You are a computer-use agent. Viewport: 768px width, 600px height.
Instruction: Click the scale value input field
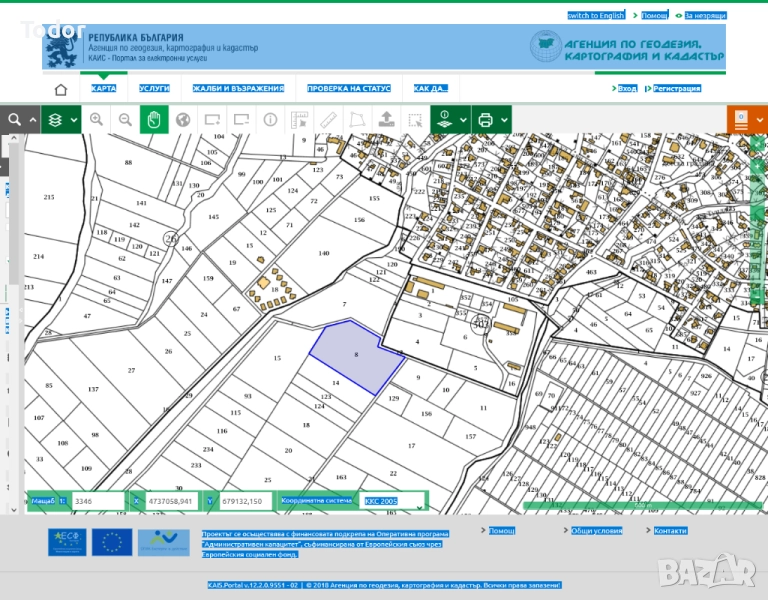coord(95,501)
